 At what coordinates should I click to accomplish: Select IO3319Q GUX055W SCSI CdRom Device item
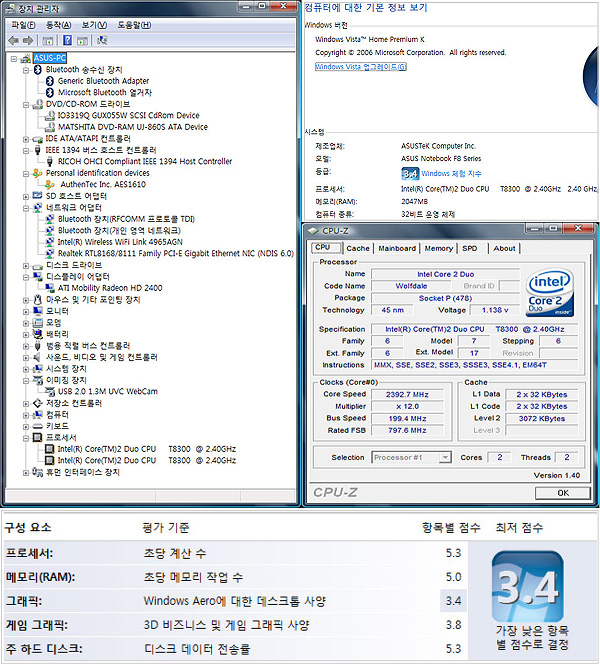pos(129,115)
